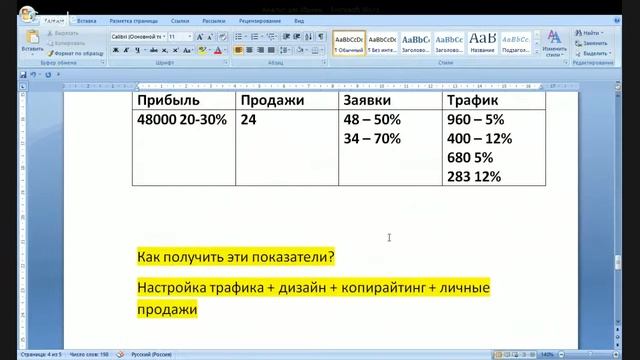Justify the text

pyautogui.click(x=271, y=50)
